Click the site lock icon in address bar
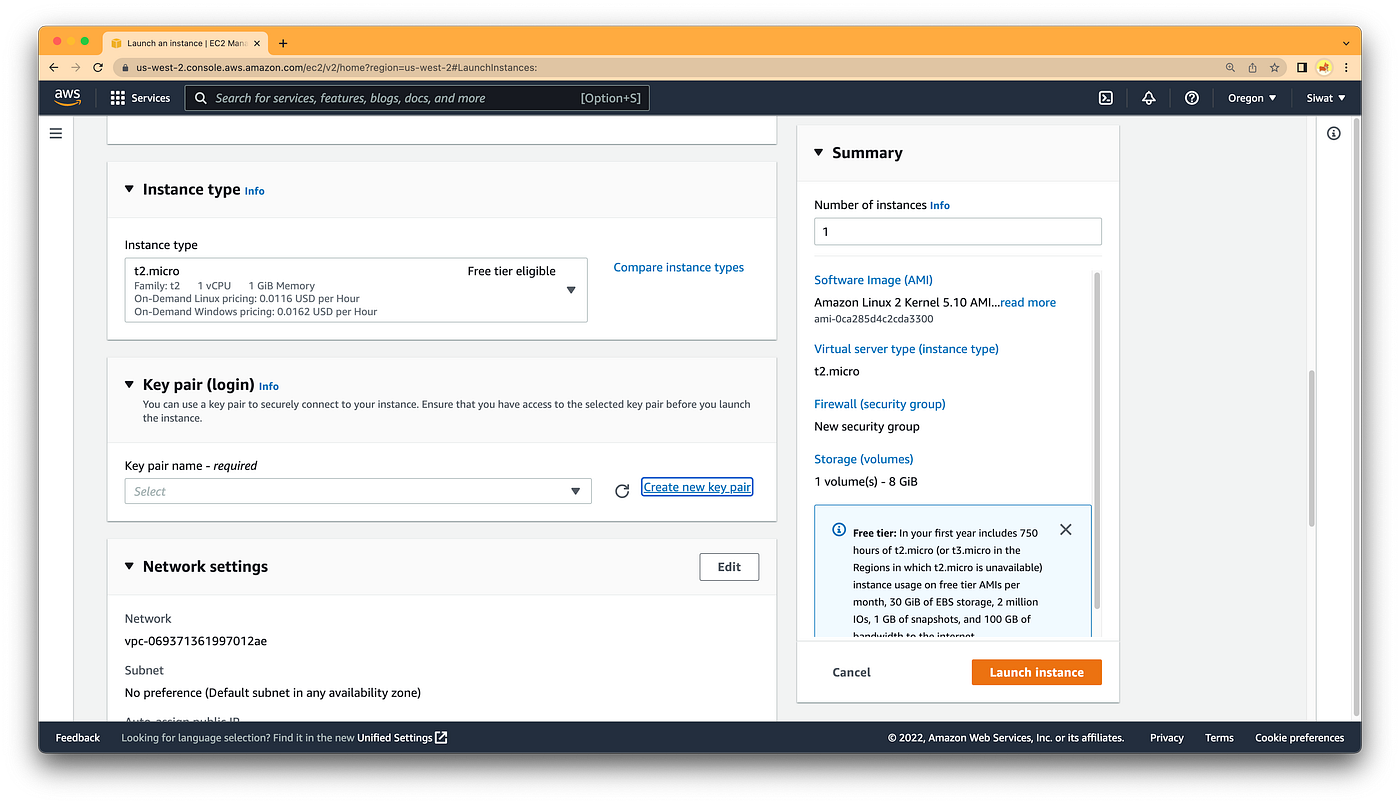The image size is (1400, 804). [125, 67]
